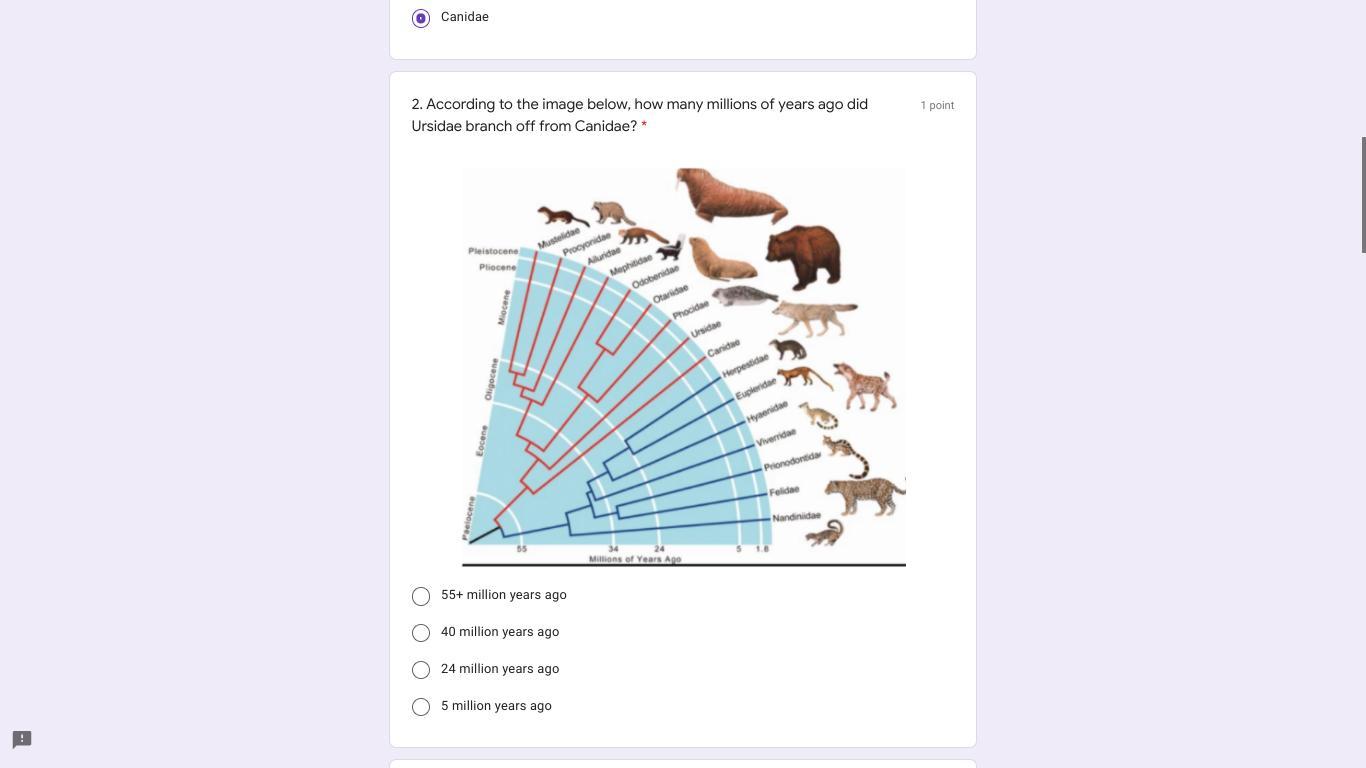Select the 40 million years ago radio button

pos(421,634)
